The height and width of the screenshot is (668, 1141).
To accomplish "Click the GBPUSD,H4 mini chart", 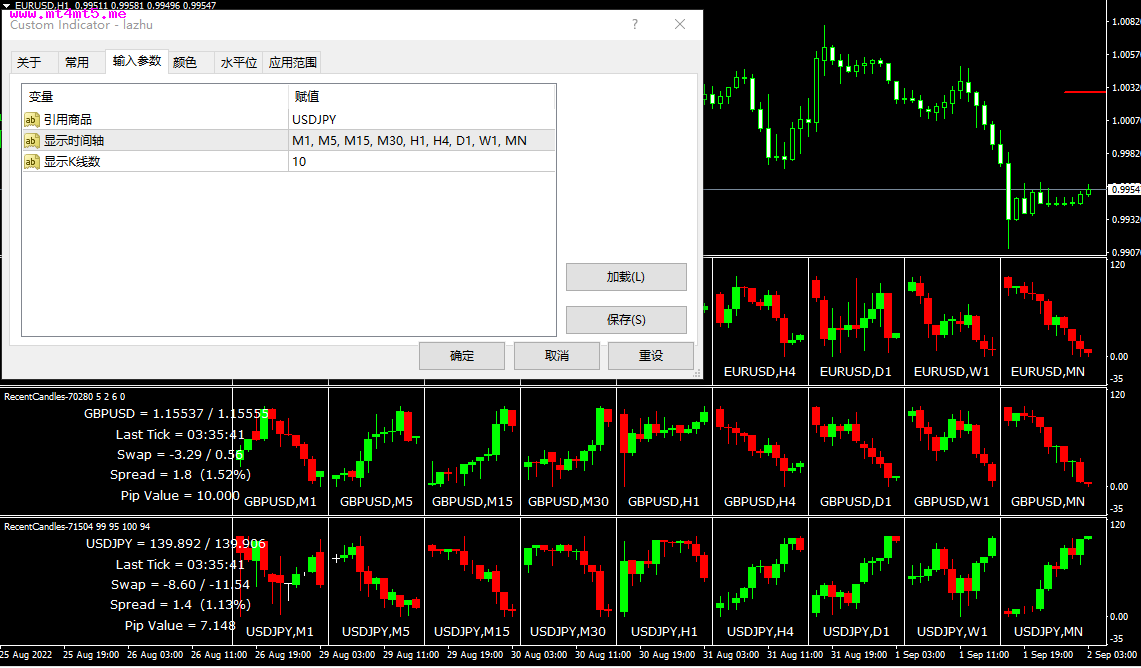I will [x=760, y=451].
